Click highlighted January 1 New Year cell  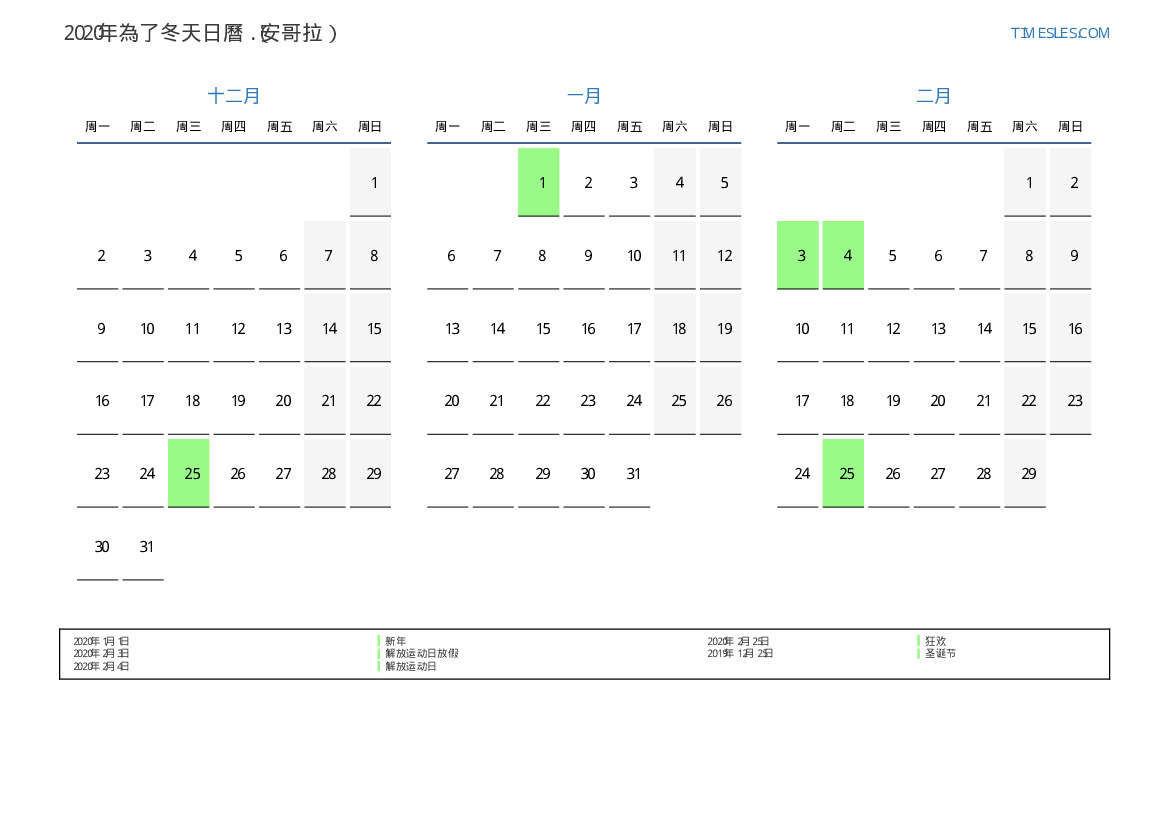pos(539,182)
